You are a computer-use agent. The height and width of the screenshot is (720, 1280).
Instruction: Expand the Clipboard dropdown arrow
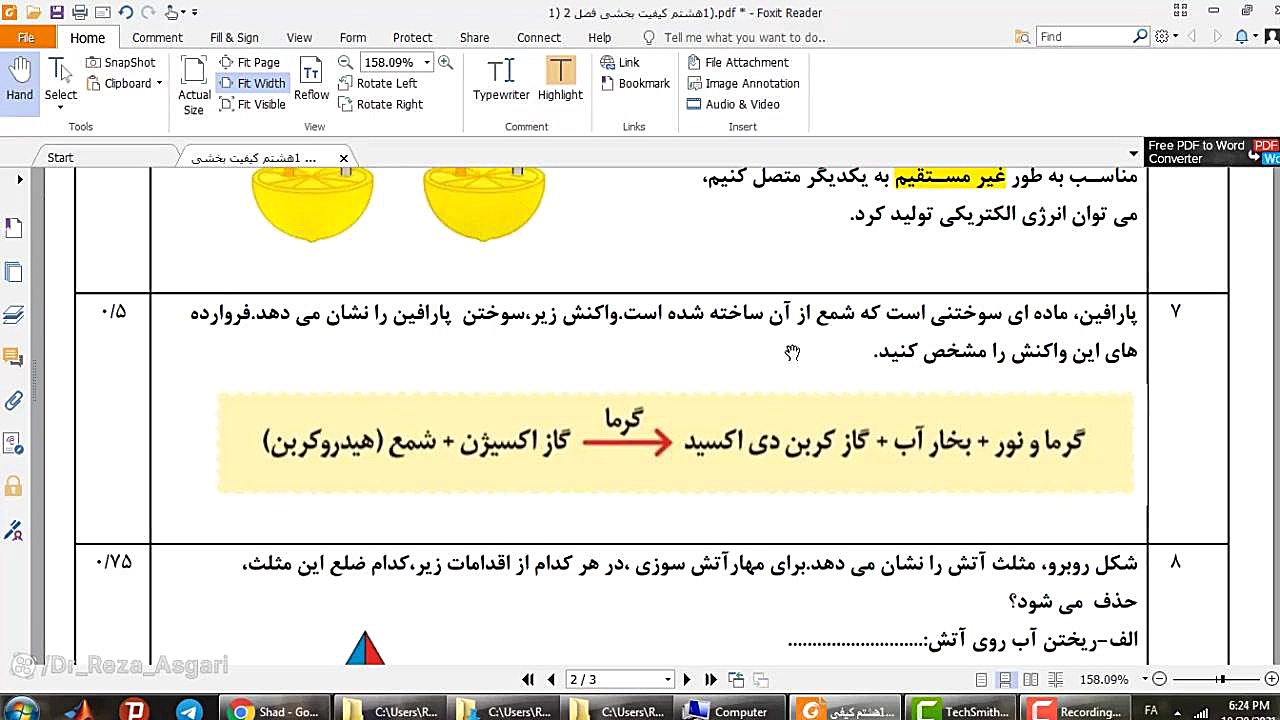point(159,83)
